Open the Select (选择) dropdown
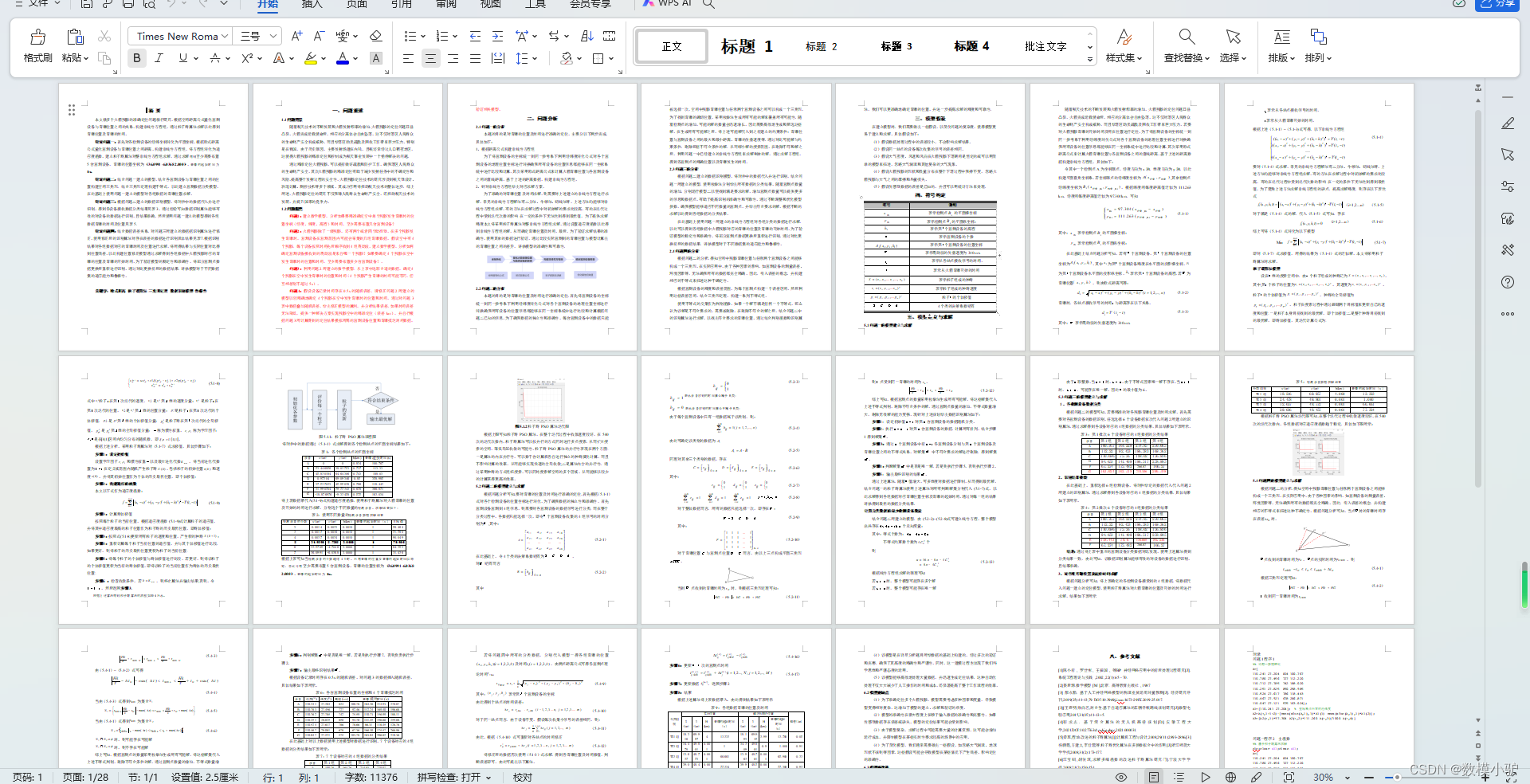The height and width of the screenshot is (784, 1530). pyautogui.click(x=1233, y=58)
